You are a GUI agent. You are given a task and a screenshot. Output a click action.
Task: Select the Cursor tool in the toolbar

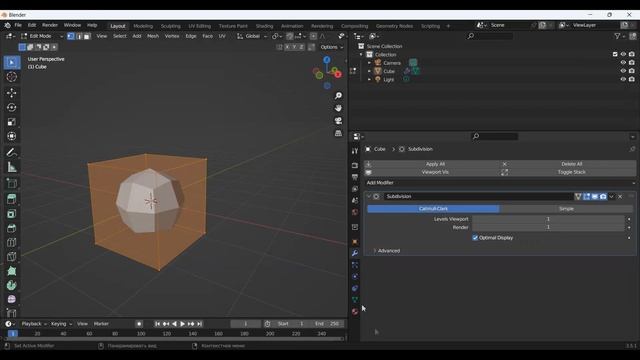(11, 77)
